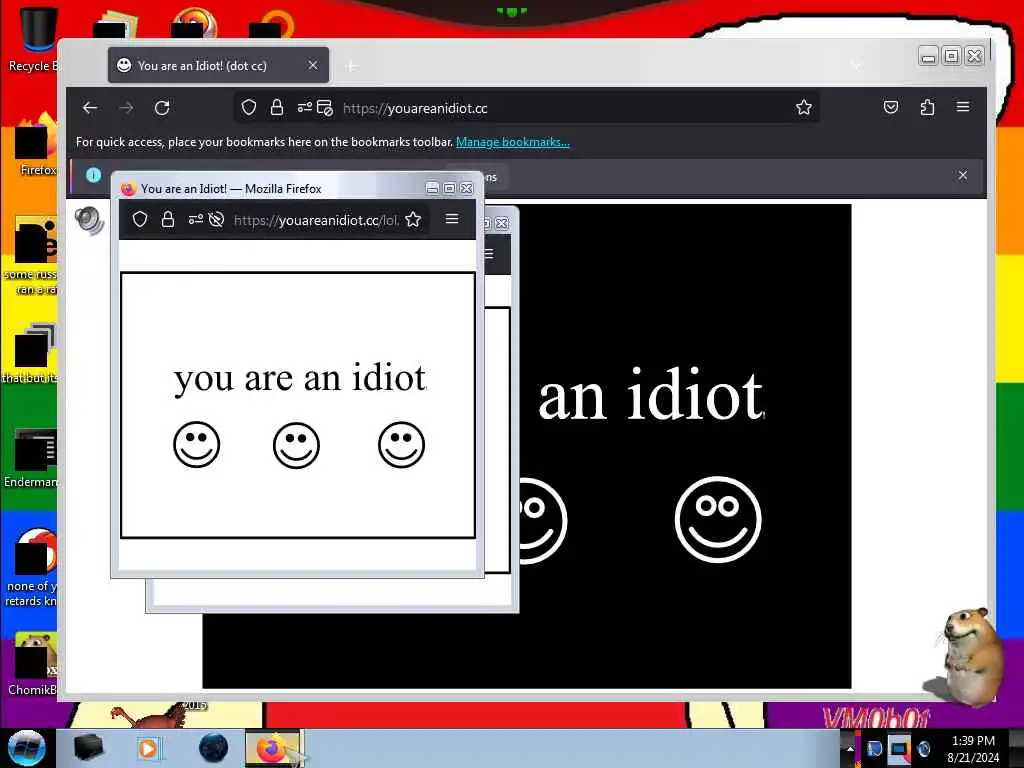
Task: Select the 'You are an Idiot! (dot cc)' tab
Action: pos(218,65)
